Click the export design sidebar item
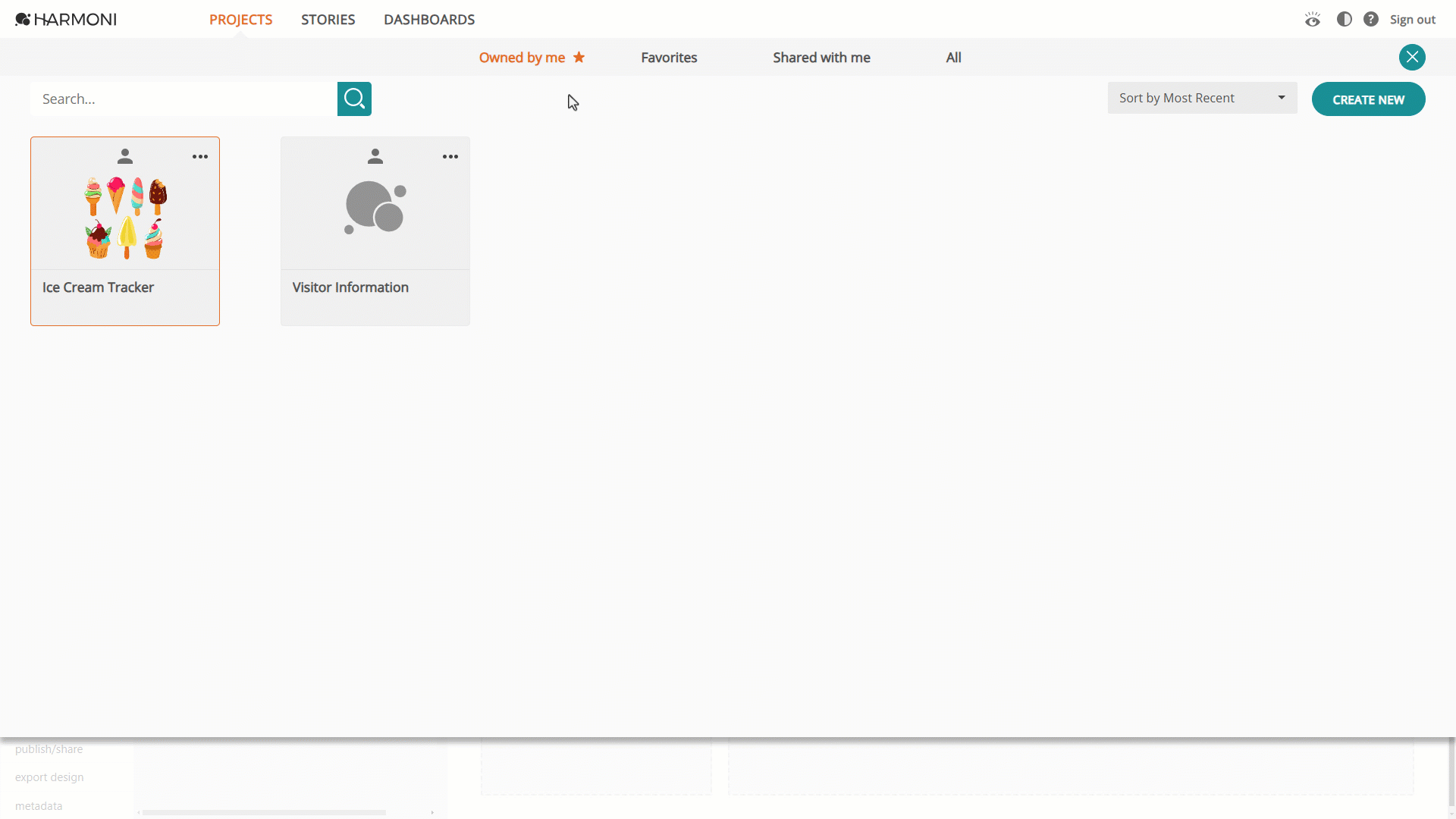The width and height of the screenshot is (1456, 819). (49, 777)
